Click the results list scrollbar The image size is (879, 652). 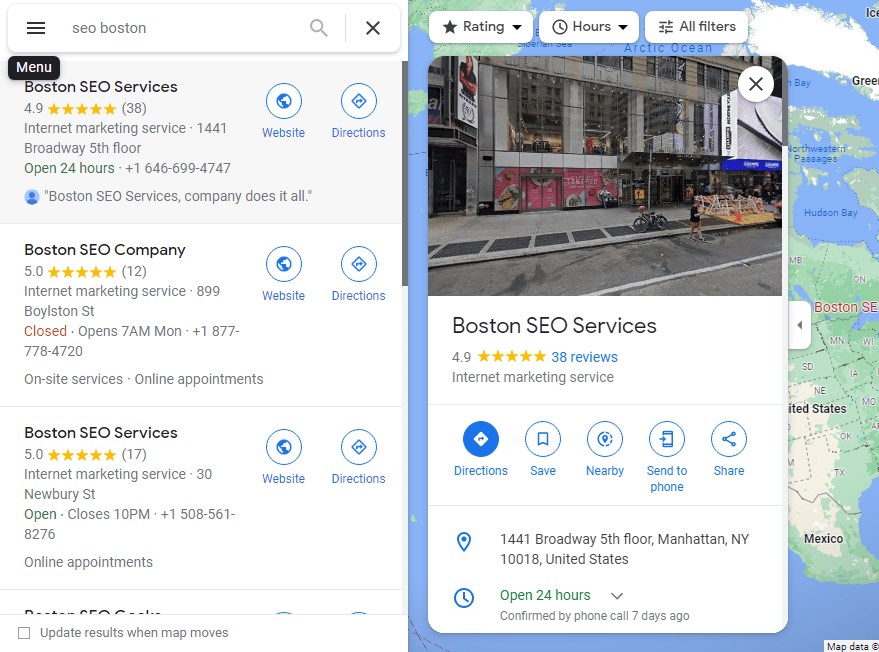pos(405,174)
